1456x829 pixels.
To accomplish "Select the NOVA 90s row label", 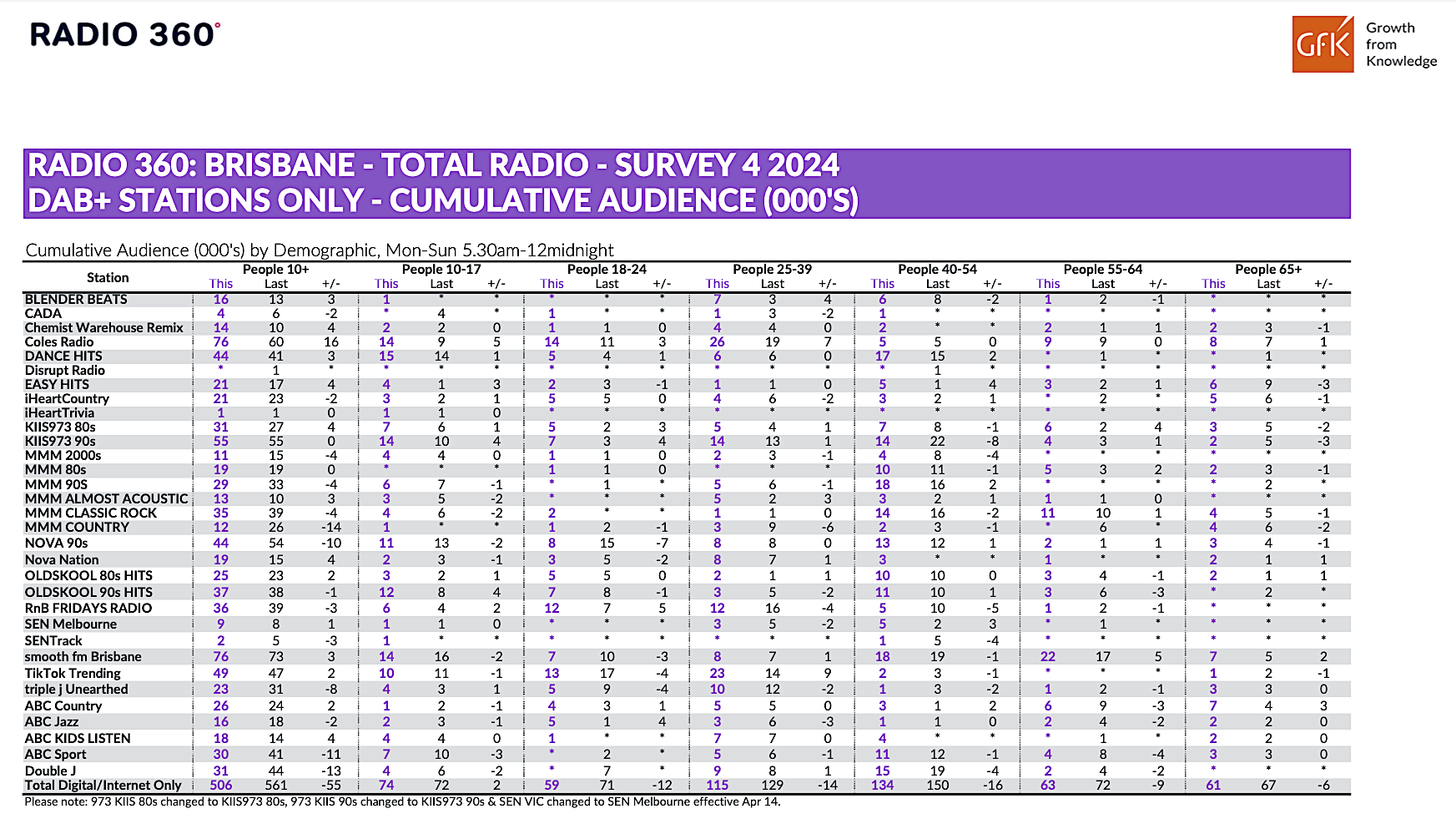I will (x=56, y=543).
